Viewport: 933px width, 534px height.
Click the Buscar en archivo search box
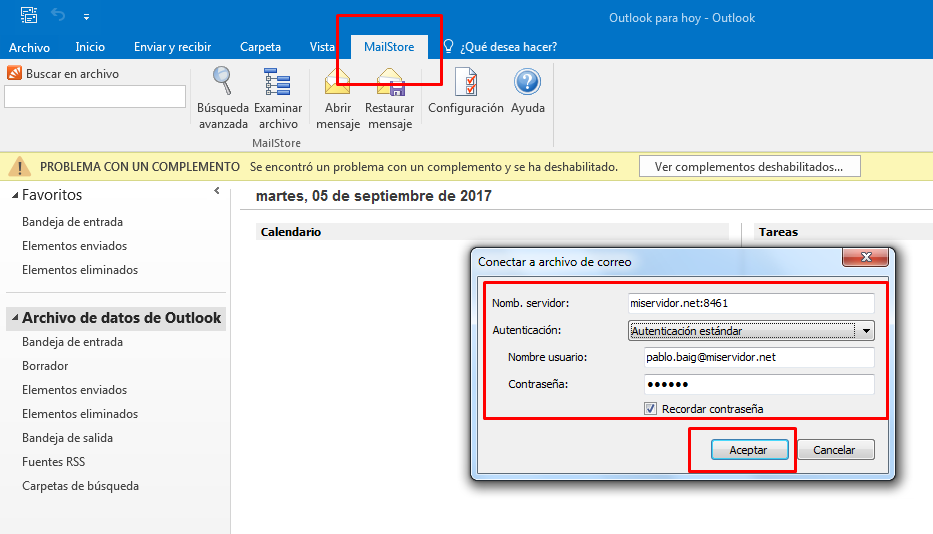95,96
